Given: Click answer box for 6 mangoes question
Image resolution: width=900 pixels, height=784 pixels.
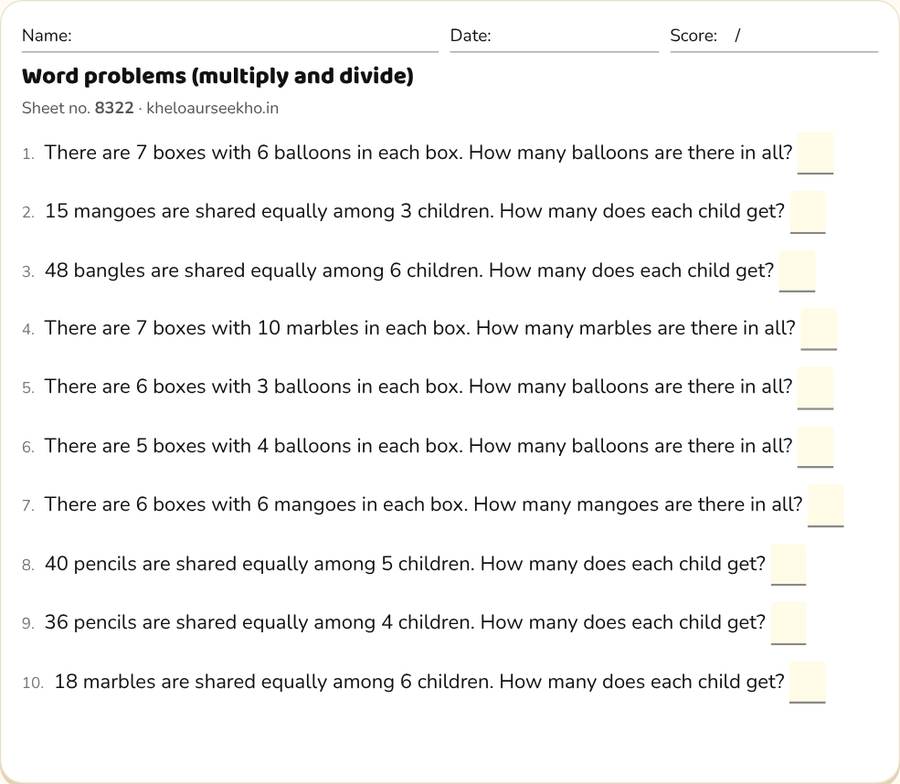Looking at the screenshot, I should click(825, 506).
